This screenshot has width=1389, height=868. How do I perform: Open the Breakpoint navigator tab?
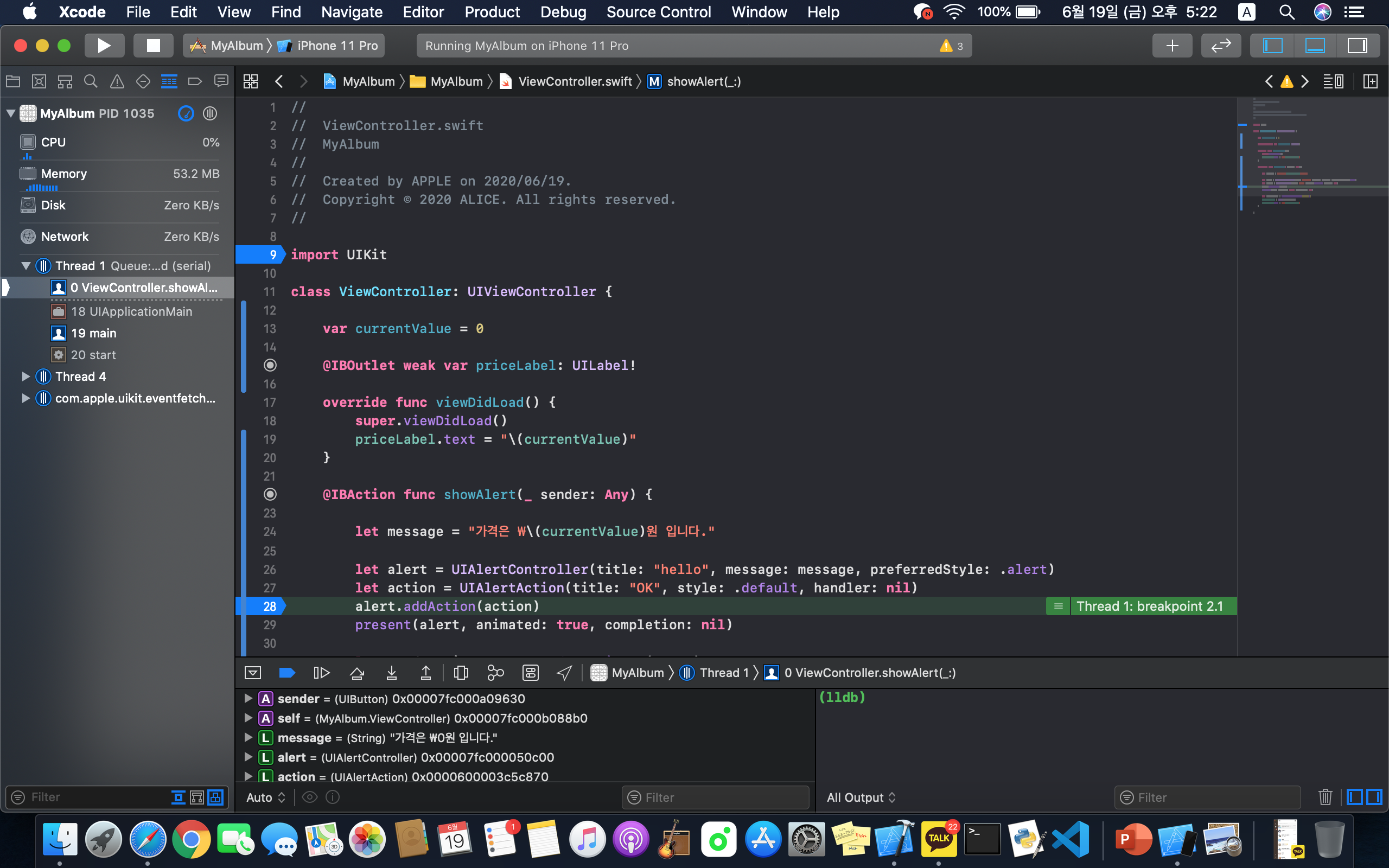coord(195,81)
